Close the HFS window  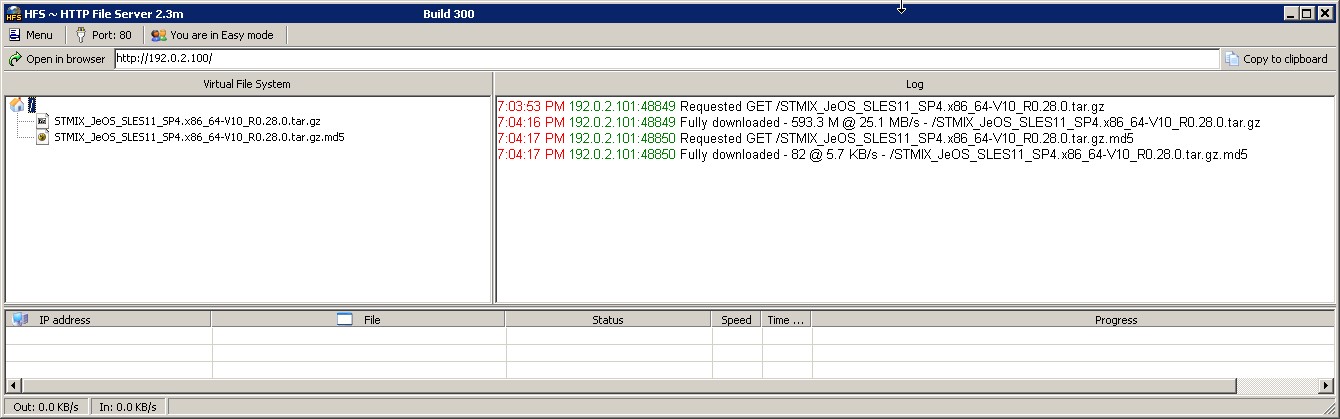point(1326,14)
